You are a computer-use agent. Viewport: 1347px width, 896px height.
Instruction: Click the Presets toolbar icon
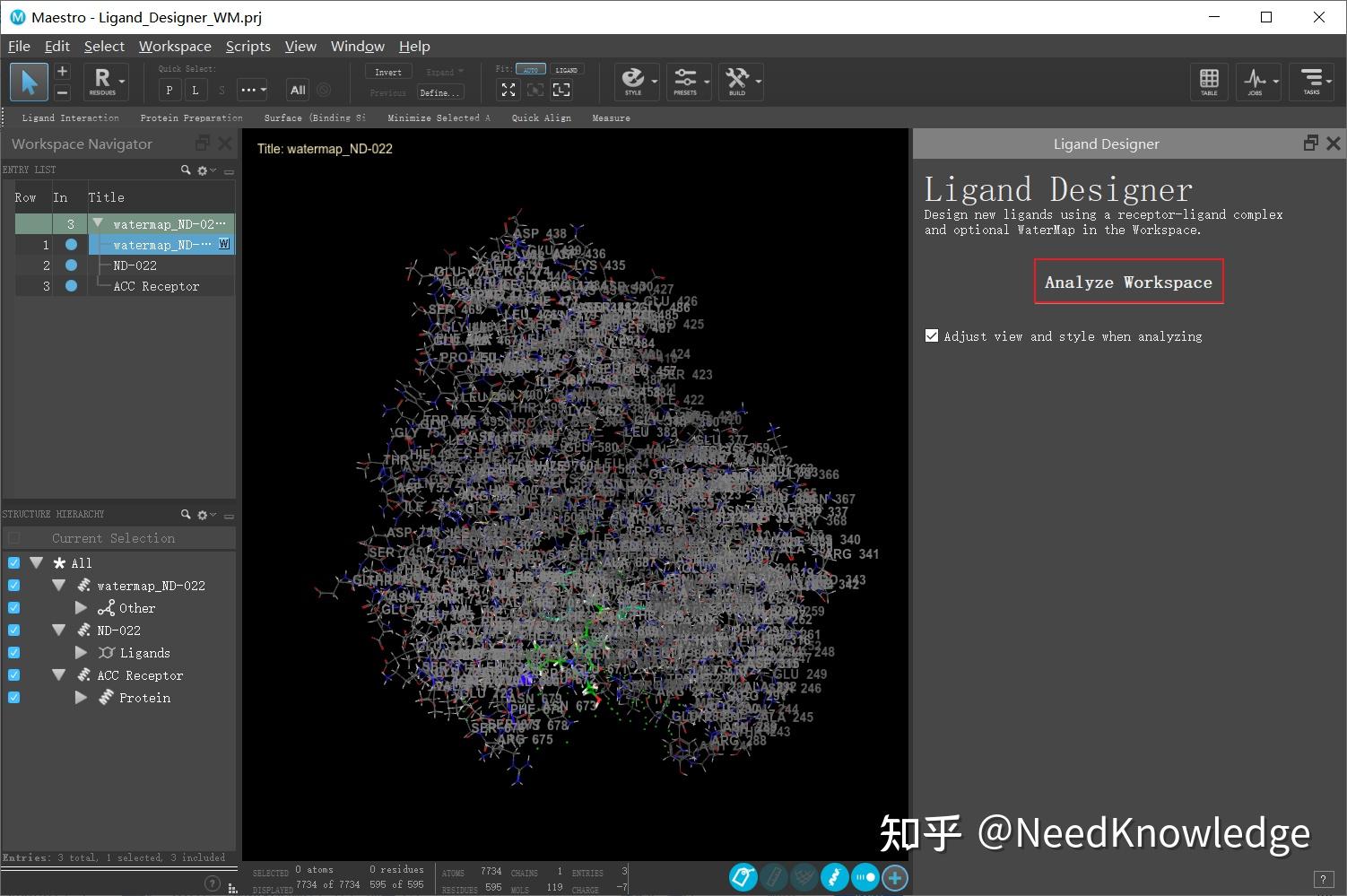[x=687, y=81]
